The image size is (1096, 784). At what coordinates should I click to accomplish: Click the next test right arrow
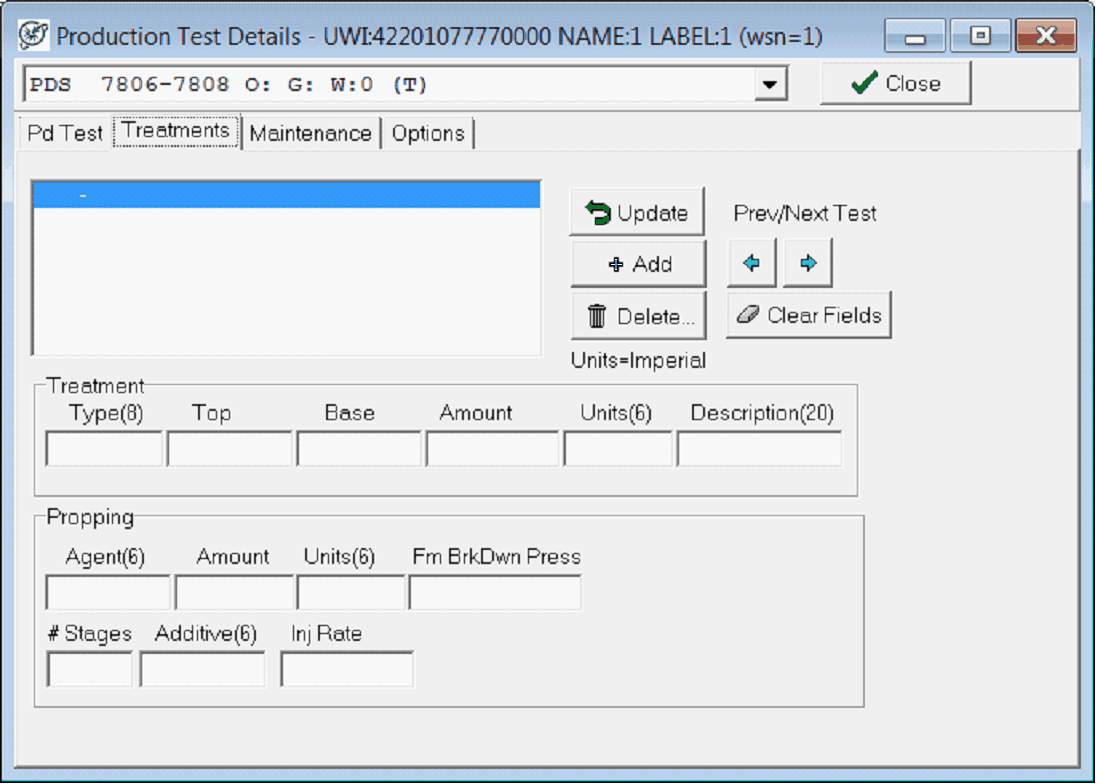808,264
